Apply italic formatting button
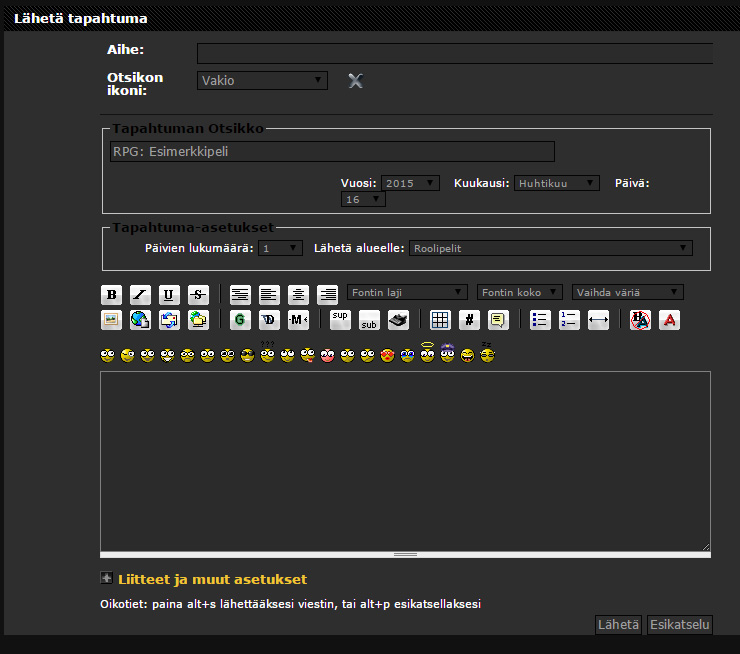This screenshot has width=740, height=654. pos(140,294)
